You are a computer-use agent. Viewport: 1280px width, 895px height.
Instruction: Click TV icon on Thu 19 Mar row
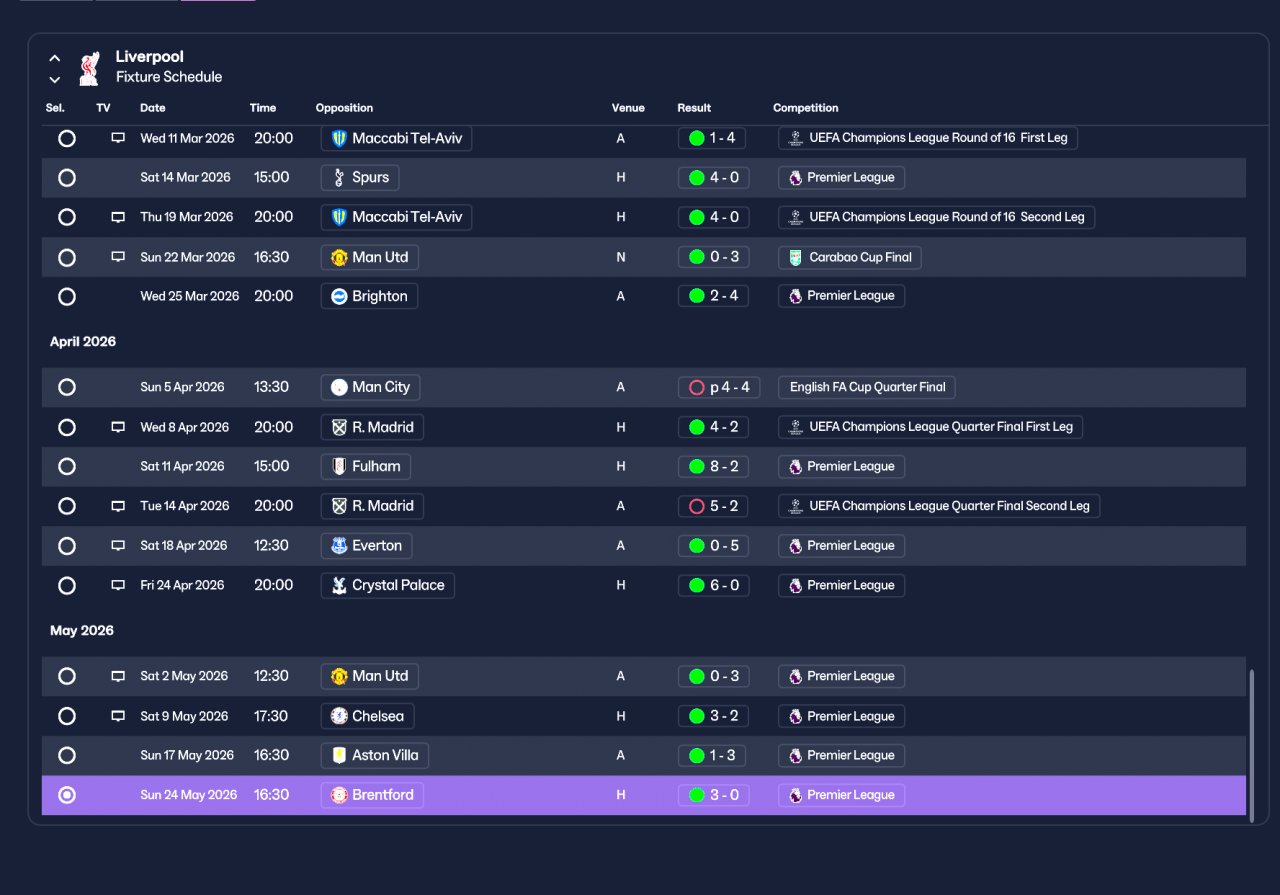coord(118,217)
